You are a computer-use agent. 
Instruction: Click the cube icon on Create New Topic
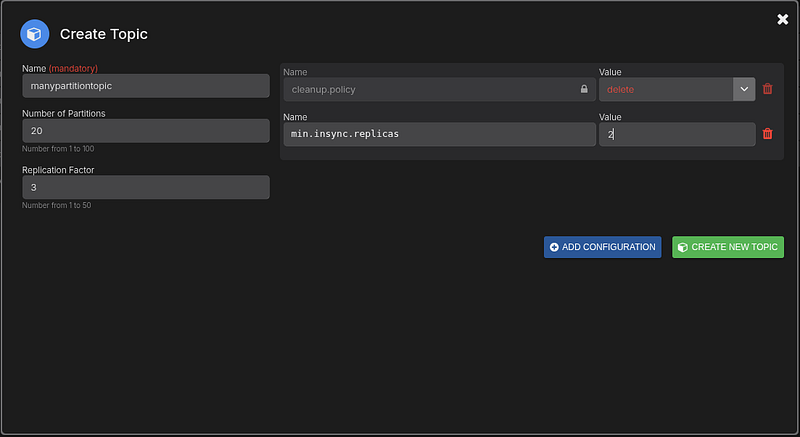coord(682,247)
